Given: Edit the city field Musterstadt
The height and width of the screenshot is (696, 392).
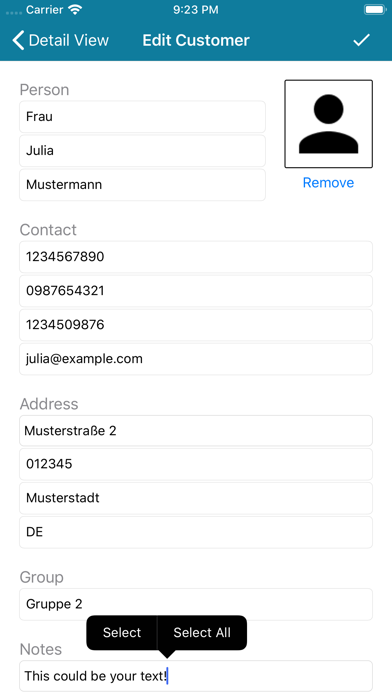Looking at the screenshot, I should 196,498.
